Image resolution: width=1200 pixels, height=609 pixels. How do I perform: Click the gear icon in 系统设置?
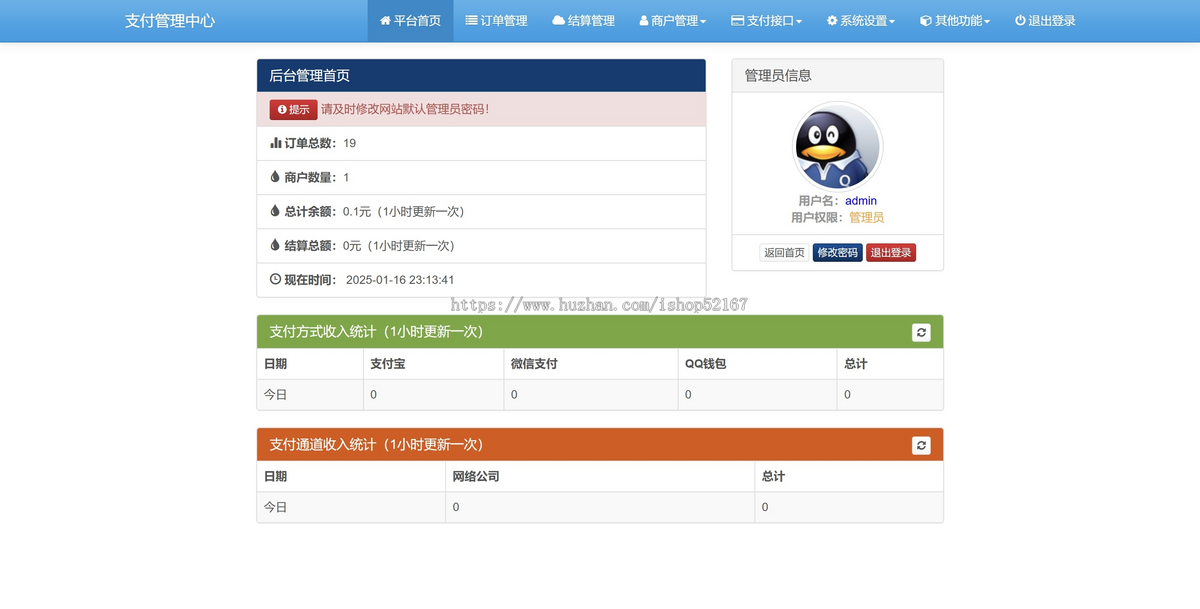click(832, 20)
